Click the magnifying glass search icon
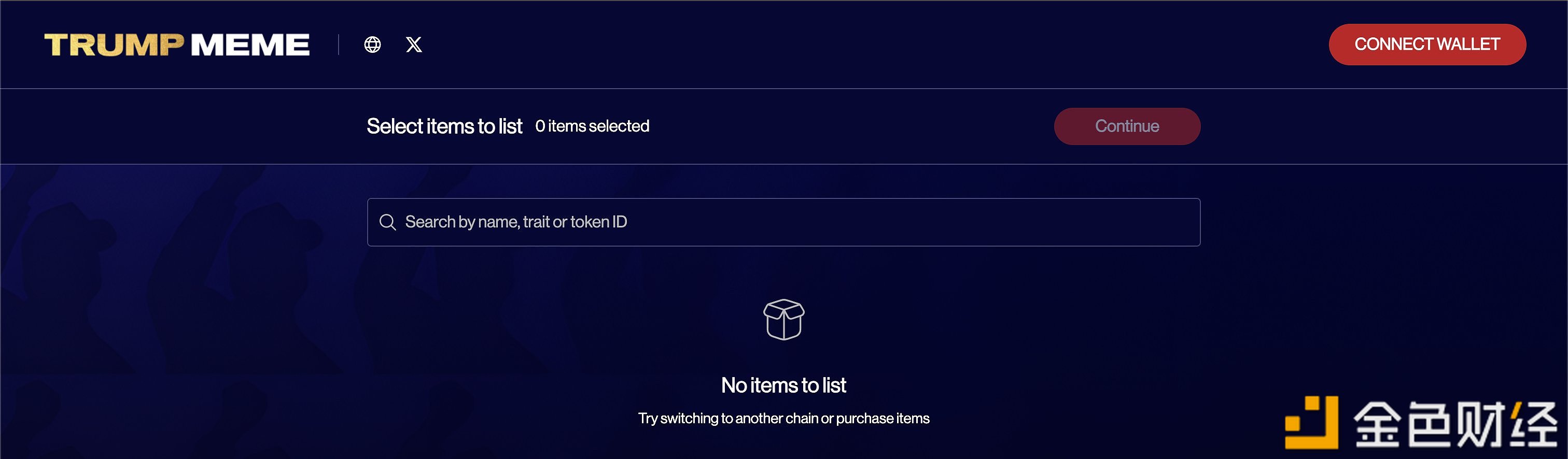Viewport: 1568px width, 459px height. pyautogui.click(x=388, y=222)
